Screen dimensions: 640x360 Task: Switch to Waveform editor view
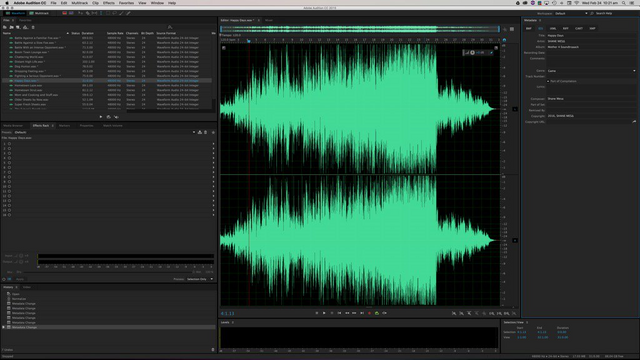[15, 13]
